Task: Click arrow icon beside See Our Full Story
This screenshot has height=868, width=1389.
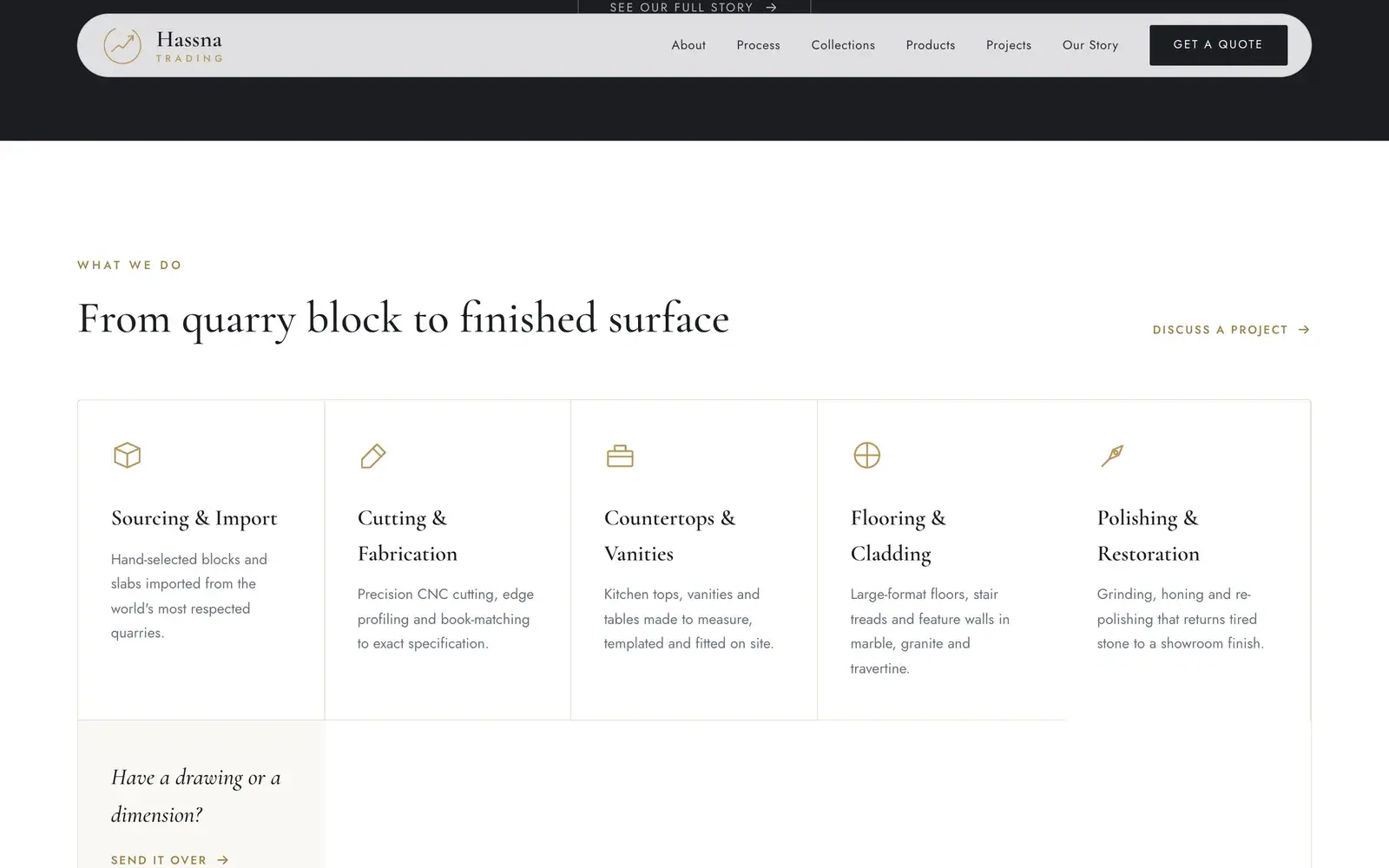Action: click(x=771, y=7)
